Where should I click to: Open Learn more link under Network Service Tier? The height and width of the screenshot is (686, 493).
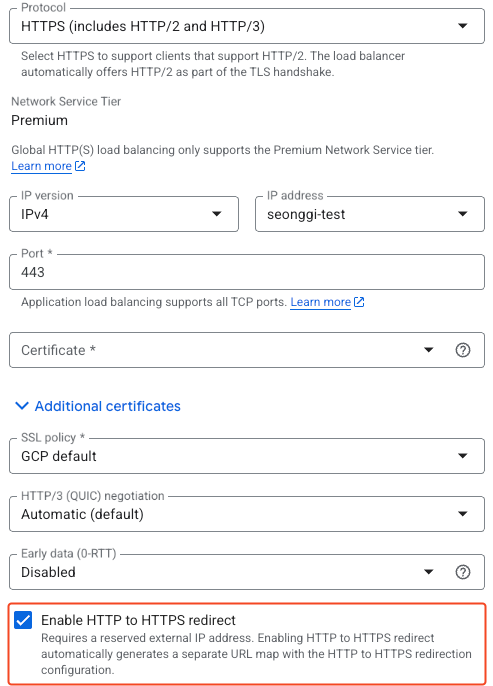click(42, 166)
